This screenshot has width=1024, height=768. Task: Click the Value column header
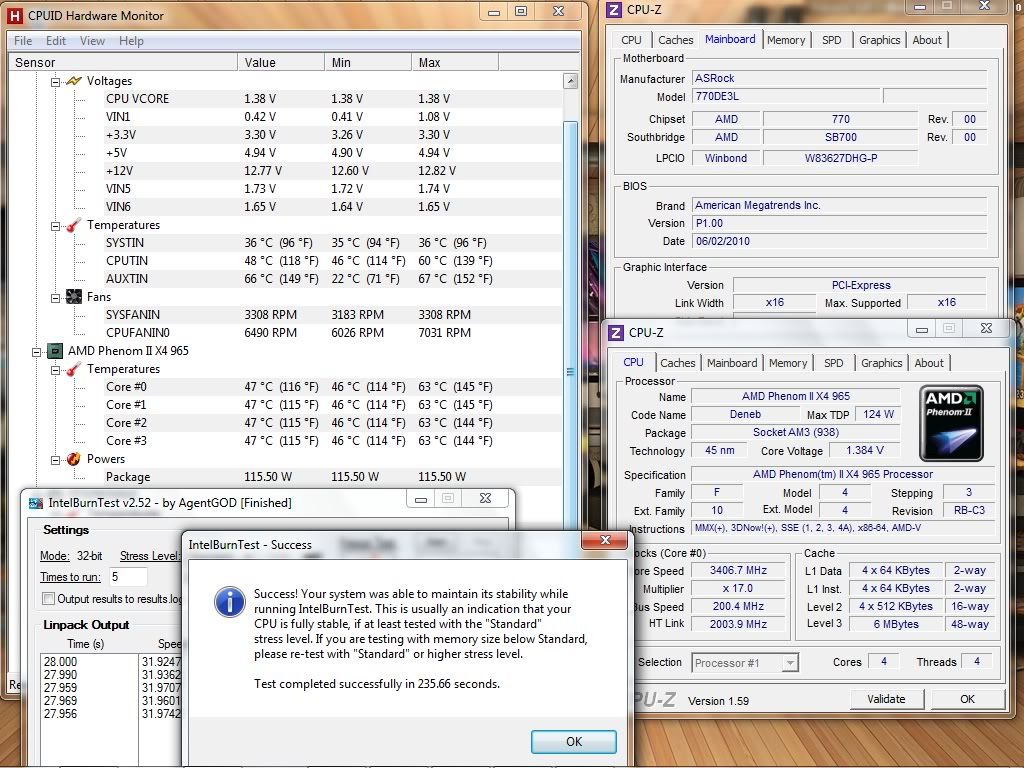281,63
